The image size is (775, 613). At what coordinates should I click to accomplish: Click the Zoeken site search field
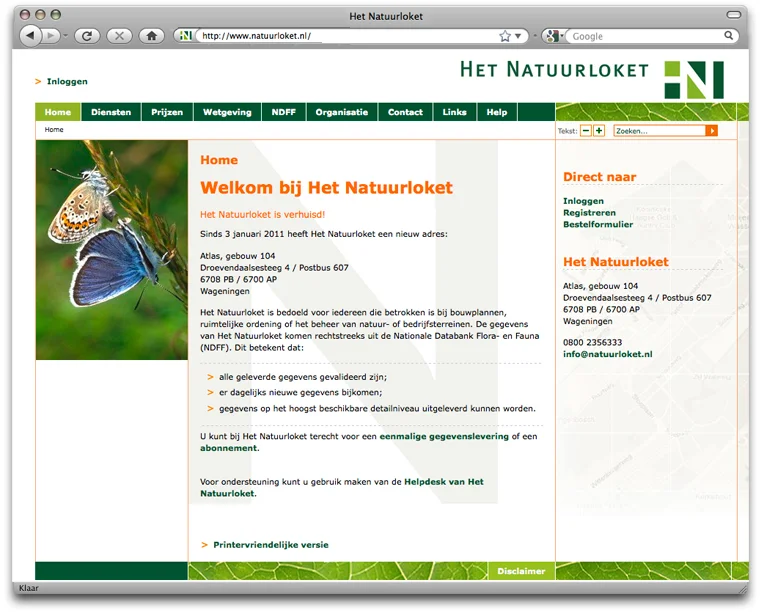(660, 131)
